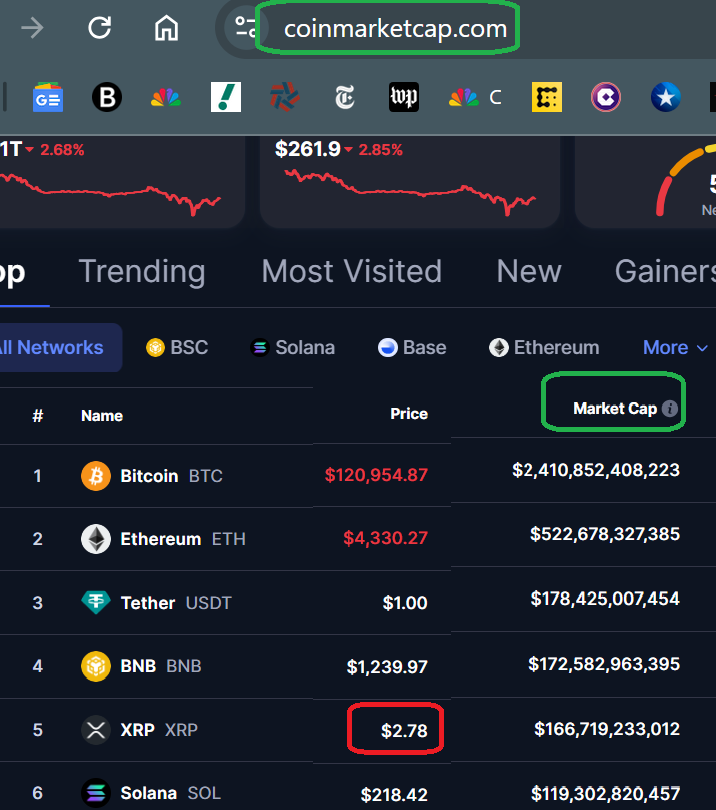Go to the browser home page icon
Image resolution: width=716 pixels, height=810 pixels.
tap(166, 28)
